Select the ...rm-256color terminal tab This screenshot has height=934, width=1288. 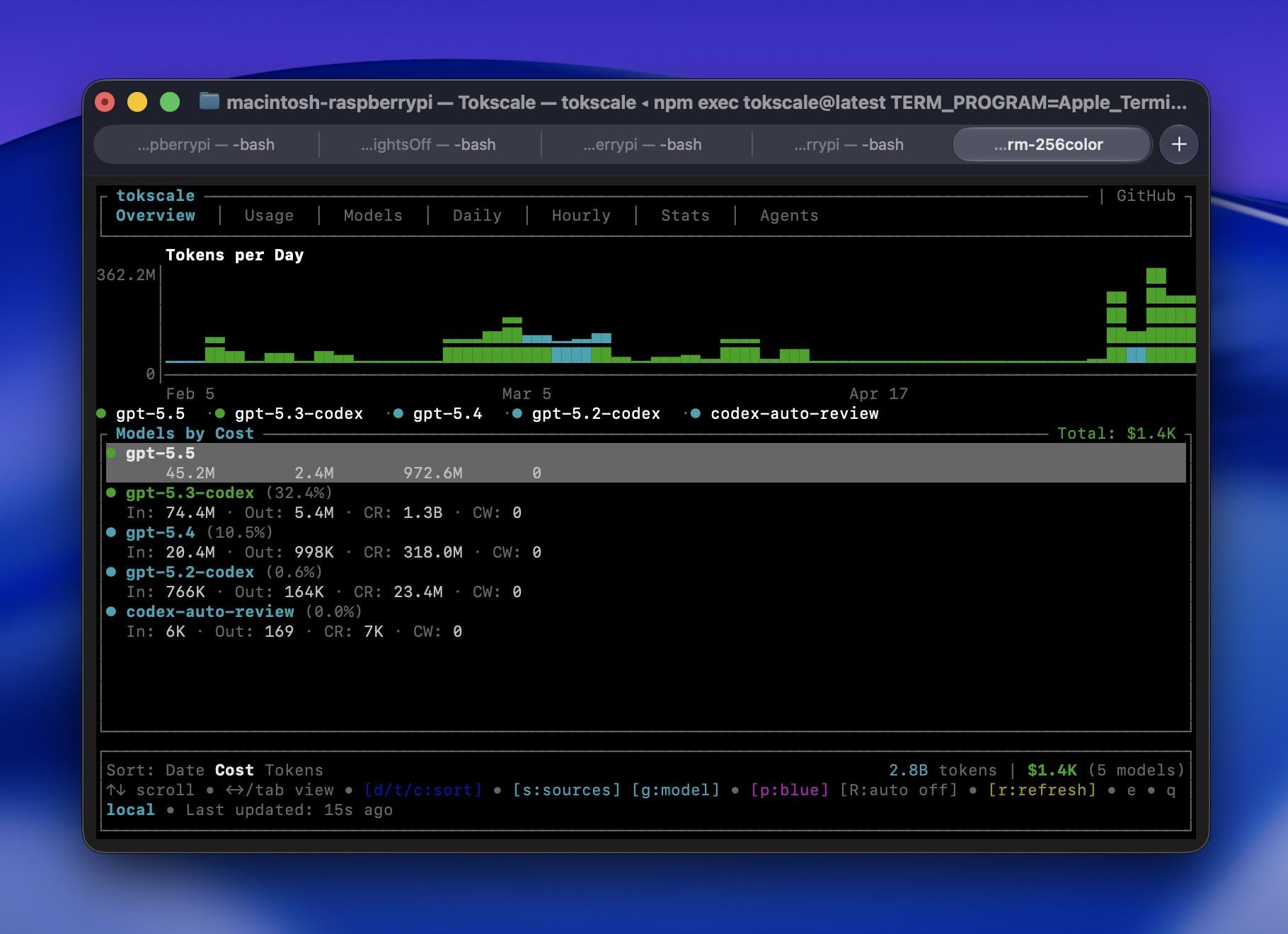click(1051, 144)
